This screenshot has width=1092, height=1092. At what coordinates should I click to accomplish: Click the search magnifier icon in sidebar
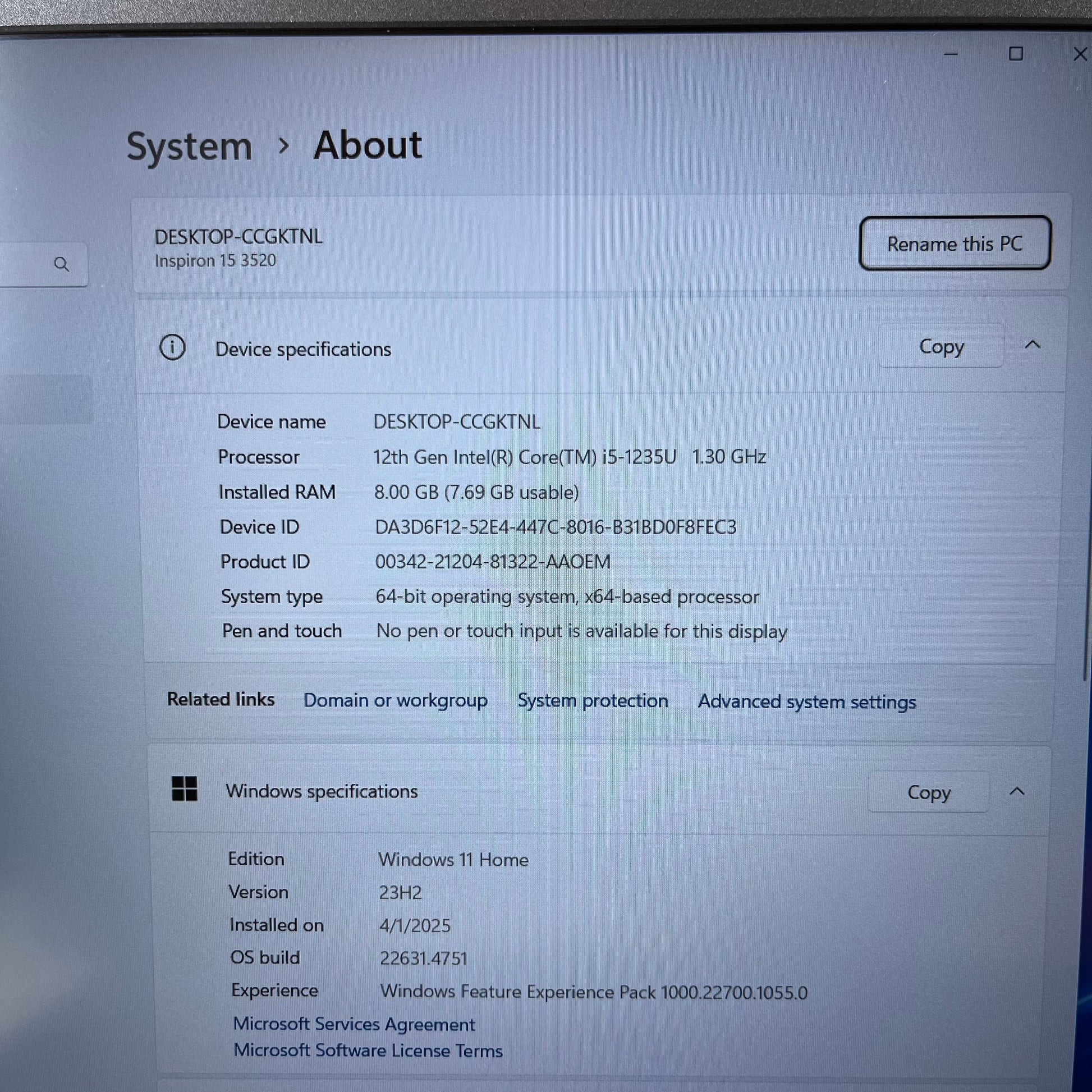(x=62, y=264)
